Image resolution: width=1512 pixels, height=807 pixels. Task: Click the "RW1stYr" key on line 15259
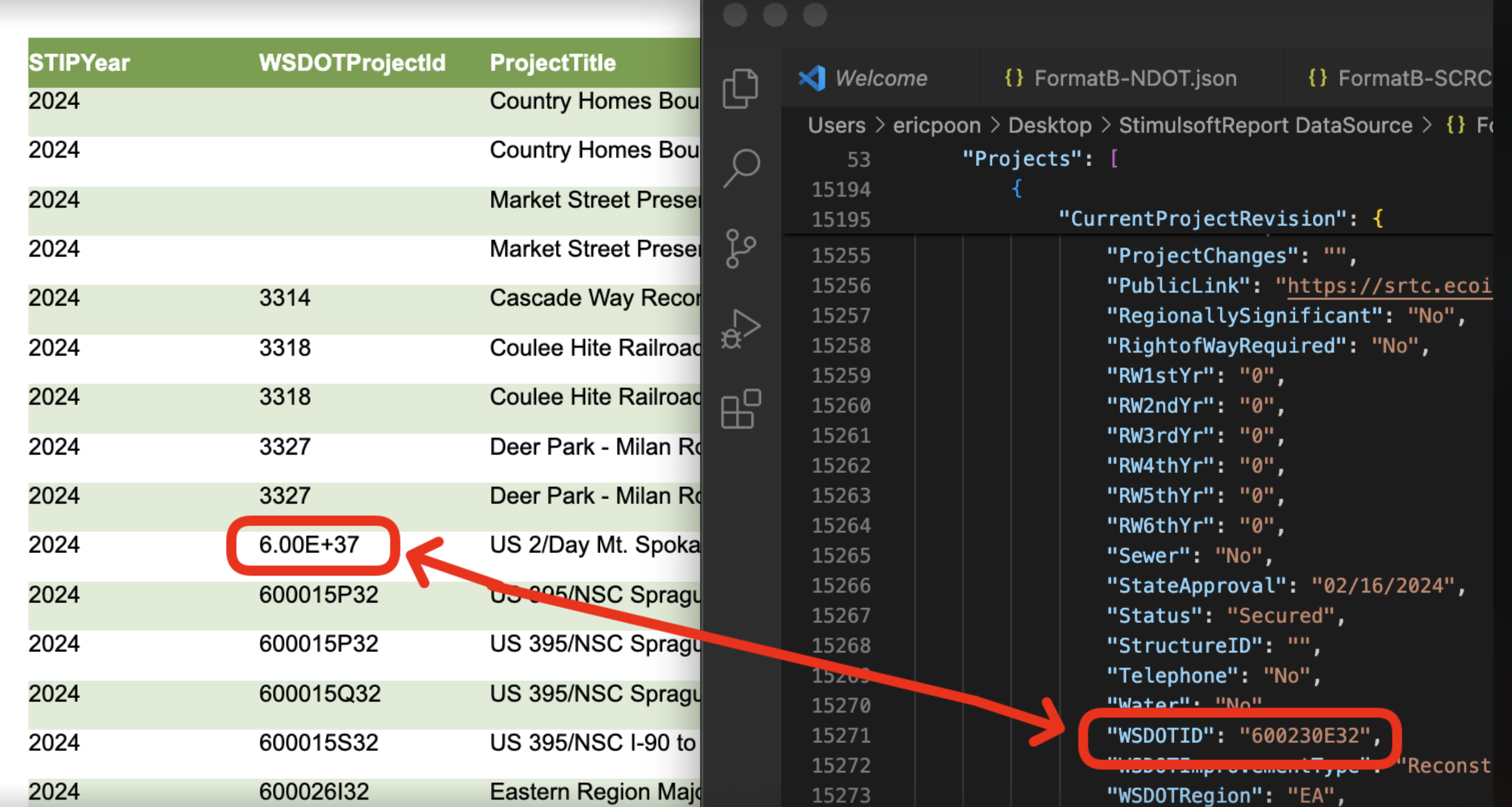click(x=1160, y=375)
